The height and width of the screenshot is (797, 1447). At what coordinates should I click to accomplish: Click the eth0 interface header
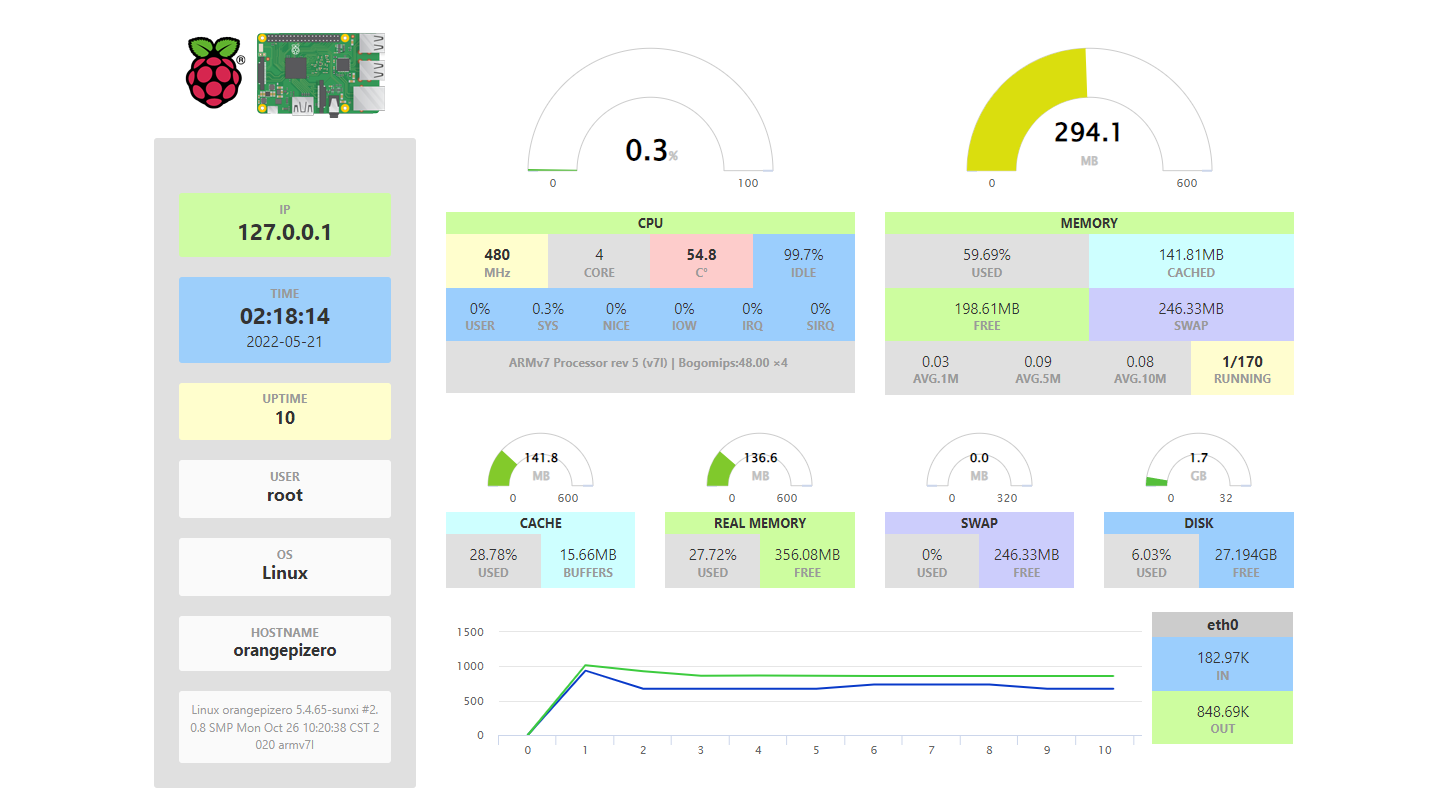pos(1222,625)
